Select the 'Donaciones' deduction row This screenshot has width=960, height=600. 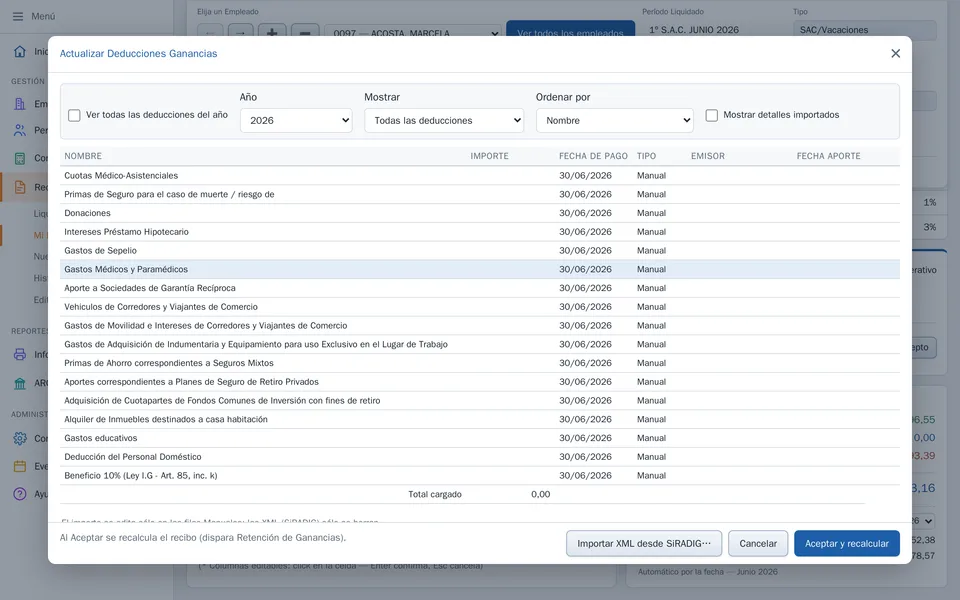click(x=480, y=213)
